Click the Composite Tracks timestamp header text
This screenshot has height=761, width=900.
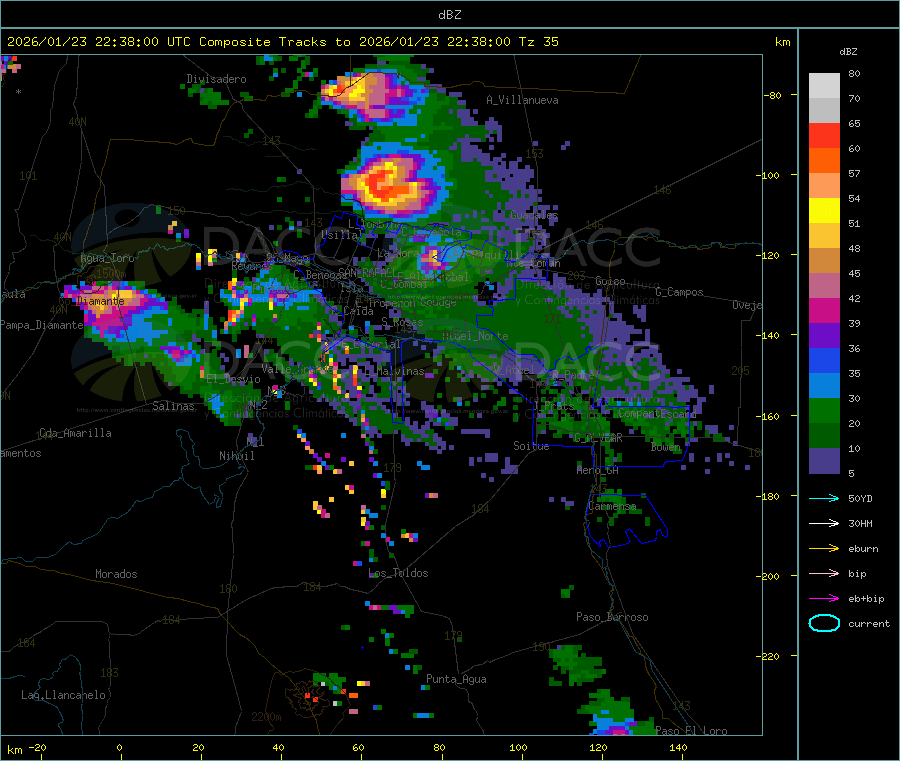[283, 42]
